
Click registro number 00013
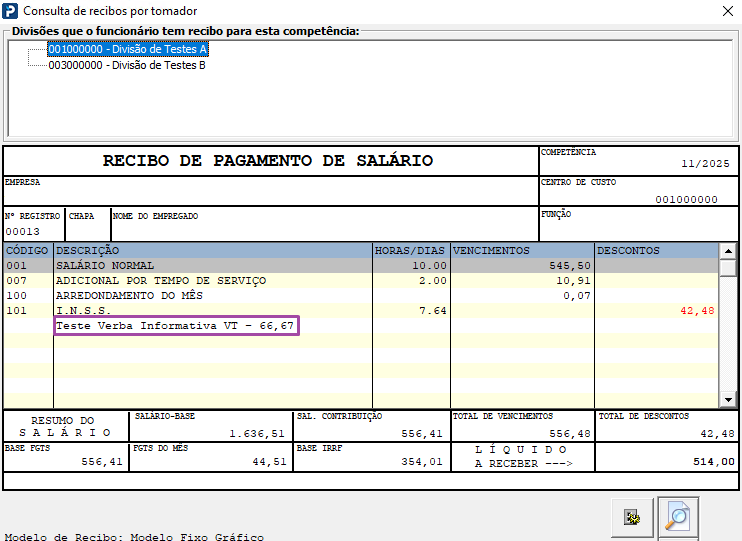pyautogui.click(x=23, y=232)
